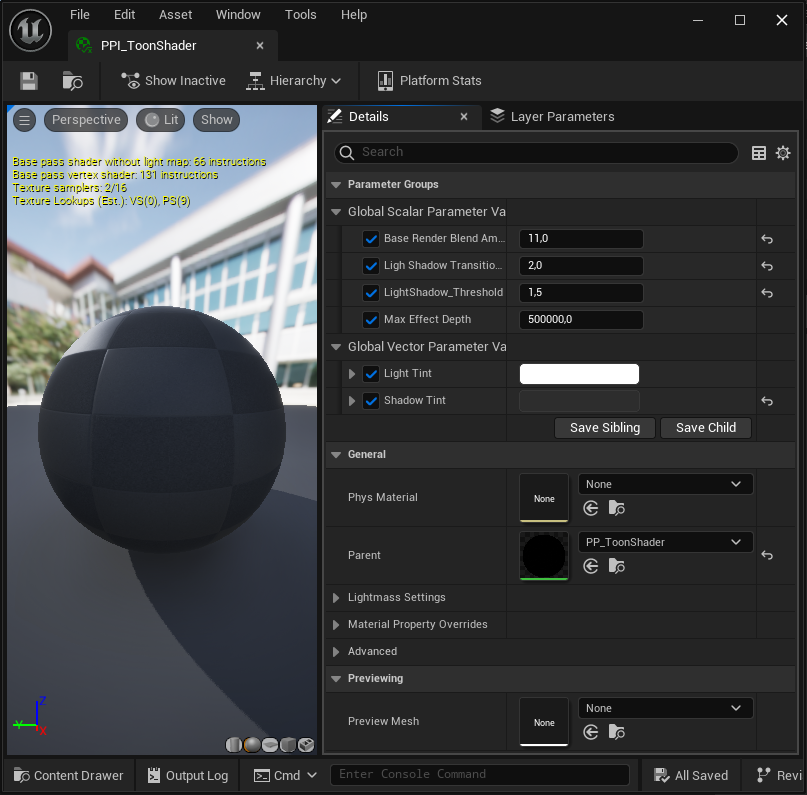Image resolution: width=807 pixels, height=795 pixels.
Task: Open the Asset menu
Action: coord(176,15)
